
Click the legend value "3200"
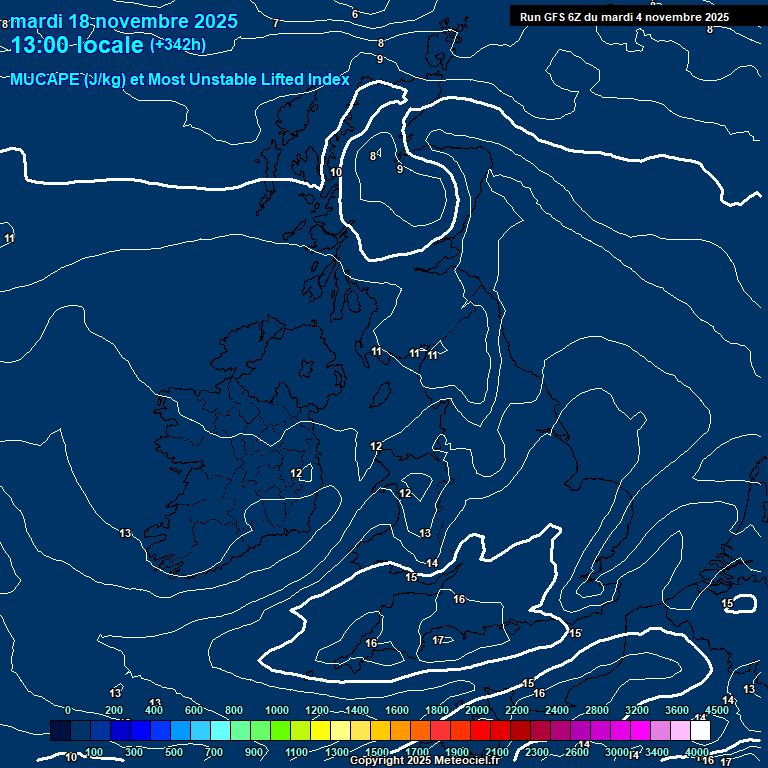637,710
